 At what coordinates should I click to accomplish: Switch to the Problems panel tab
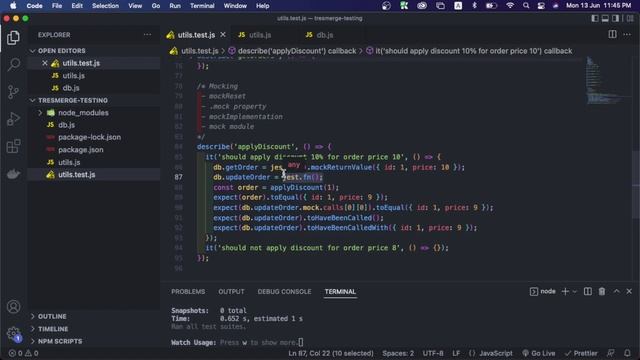pyautogui.click(x=188, y=291)
